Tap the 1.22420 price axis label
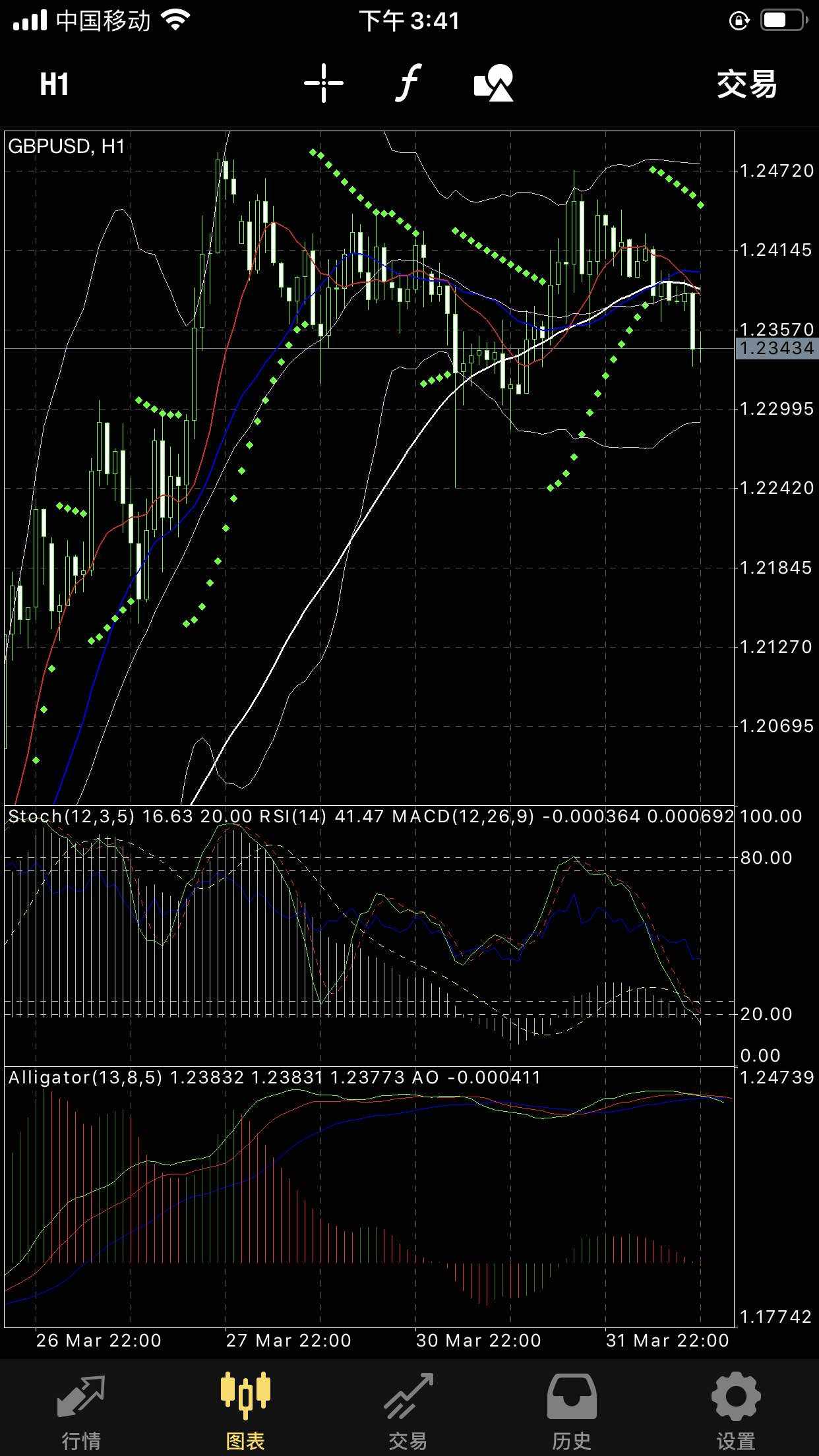Image resolution: width=819 pixels, height=1456 pixels. tap(777, 488)
